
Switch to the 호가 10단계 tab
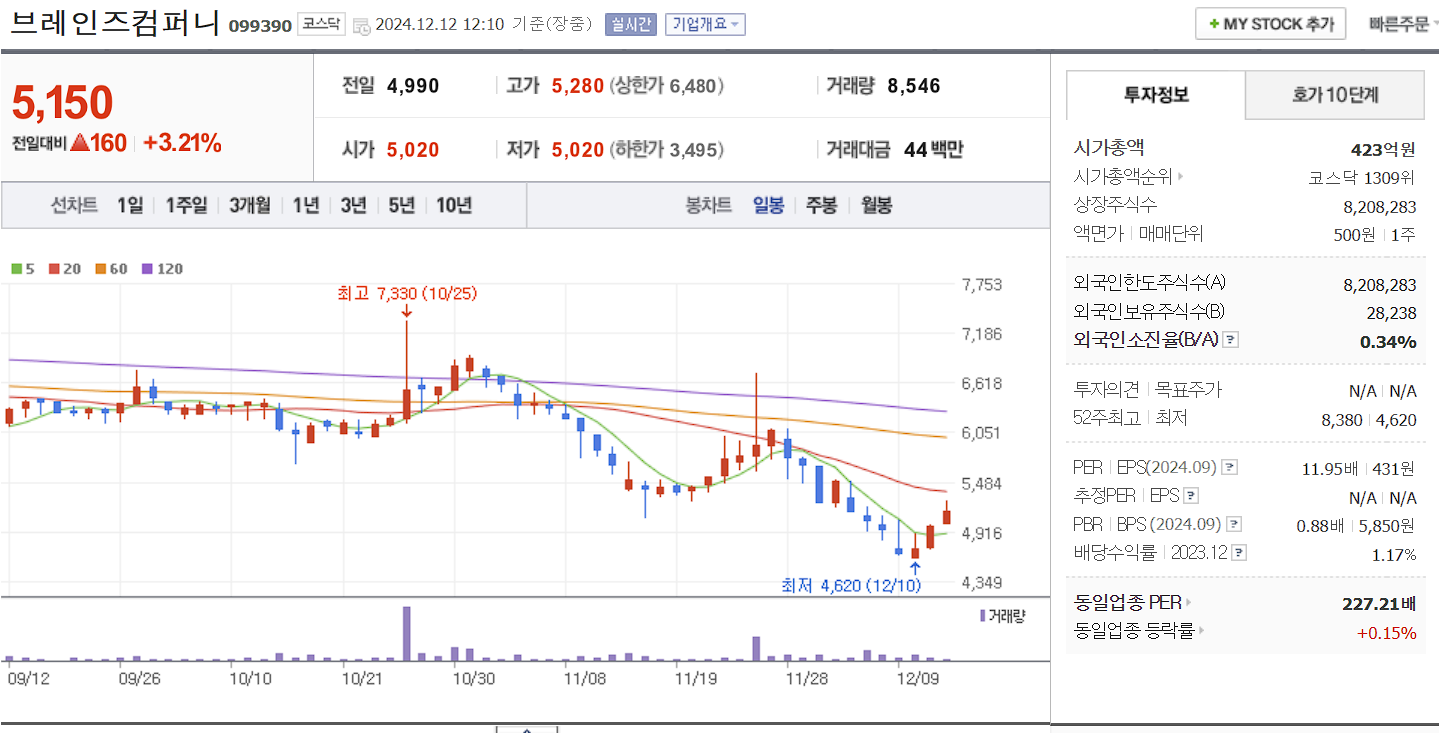(1334, 95)
